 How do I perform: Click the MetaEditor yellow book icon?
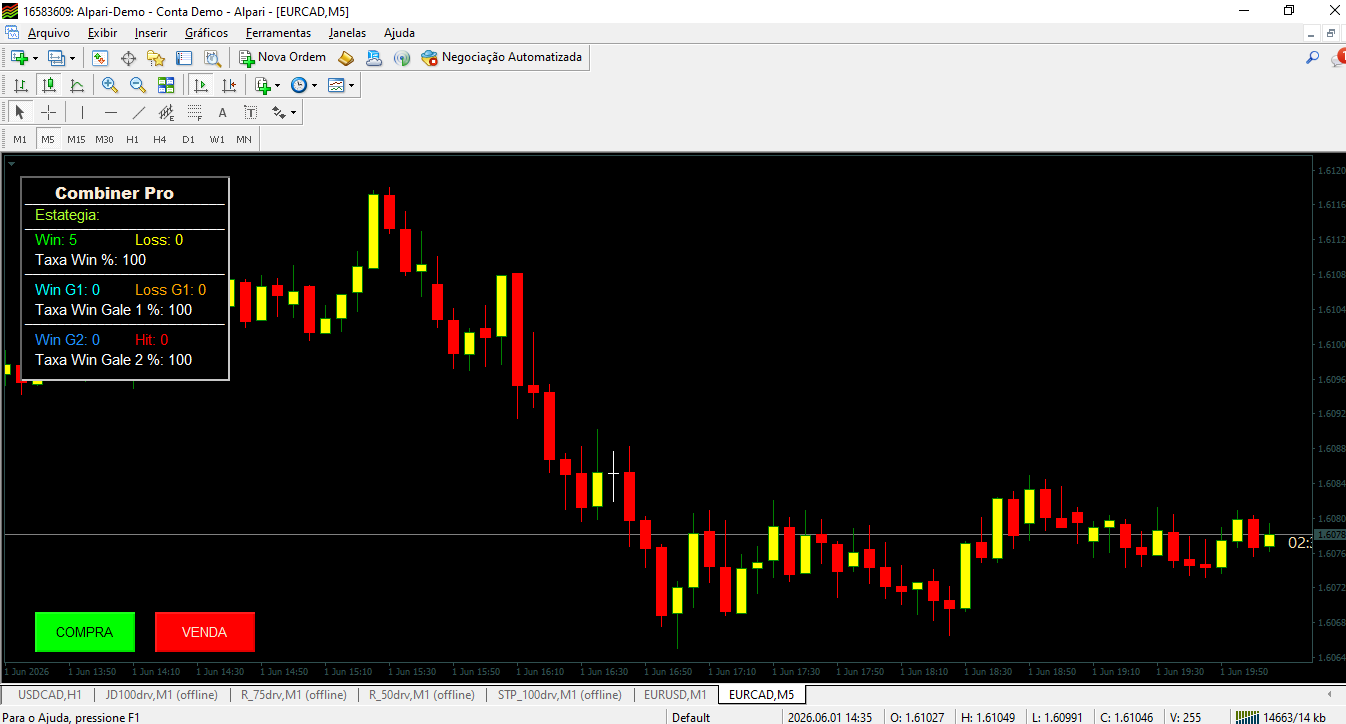[346, 58]
